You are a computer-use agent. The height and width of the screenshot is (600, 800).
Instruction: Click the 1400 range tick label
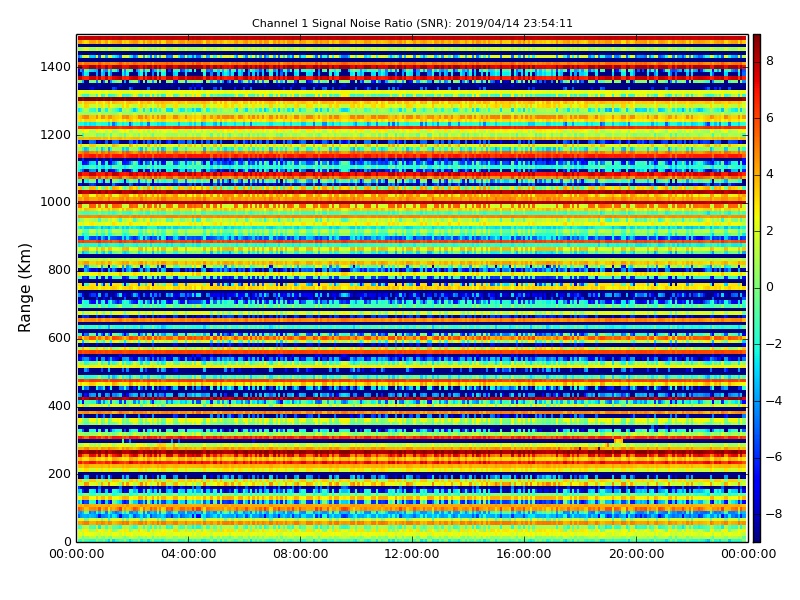pyautogui.click(x=56, y=67)
